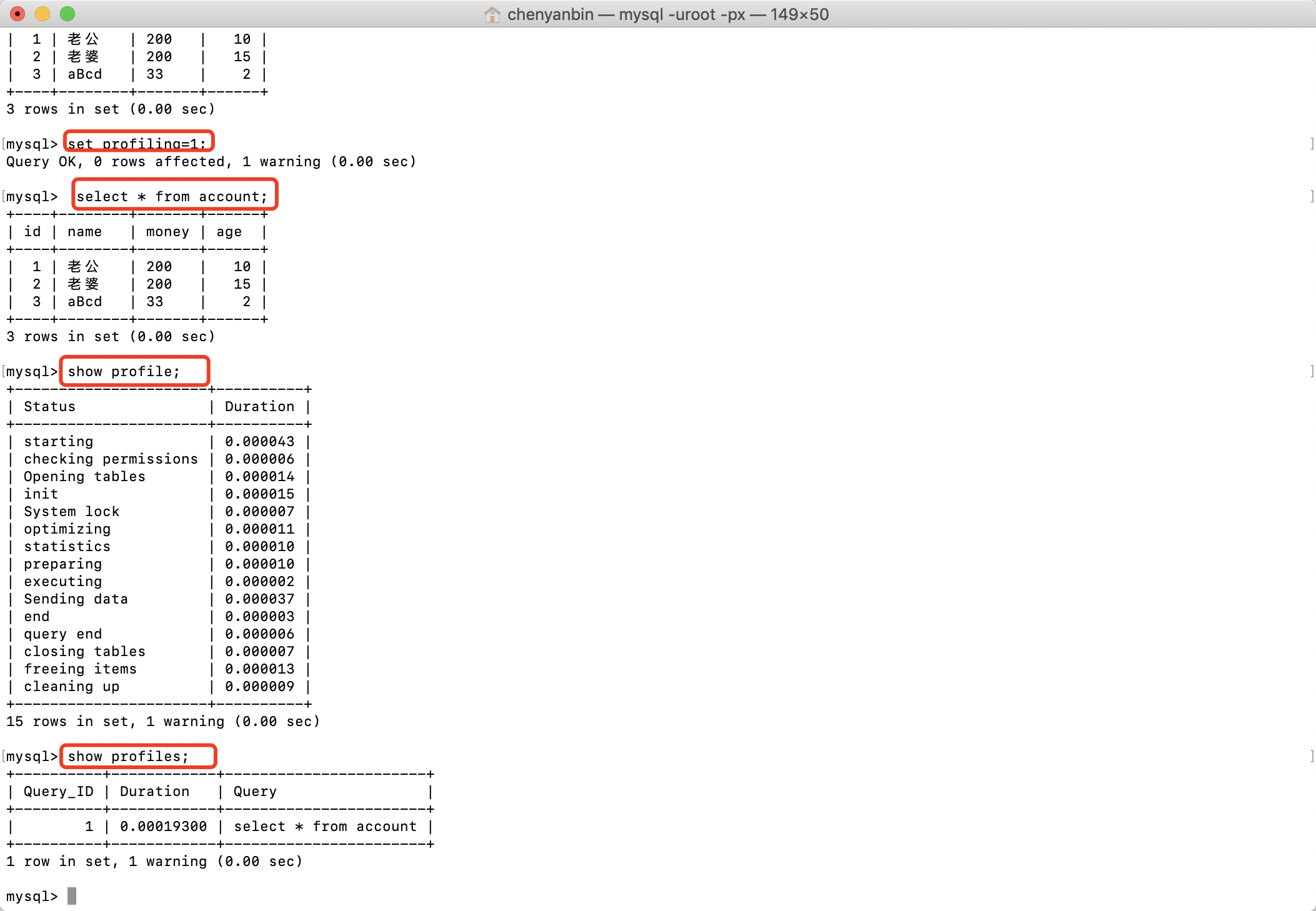Click the 'statistics' status row

tap(159, 547)
